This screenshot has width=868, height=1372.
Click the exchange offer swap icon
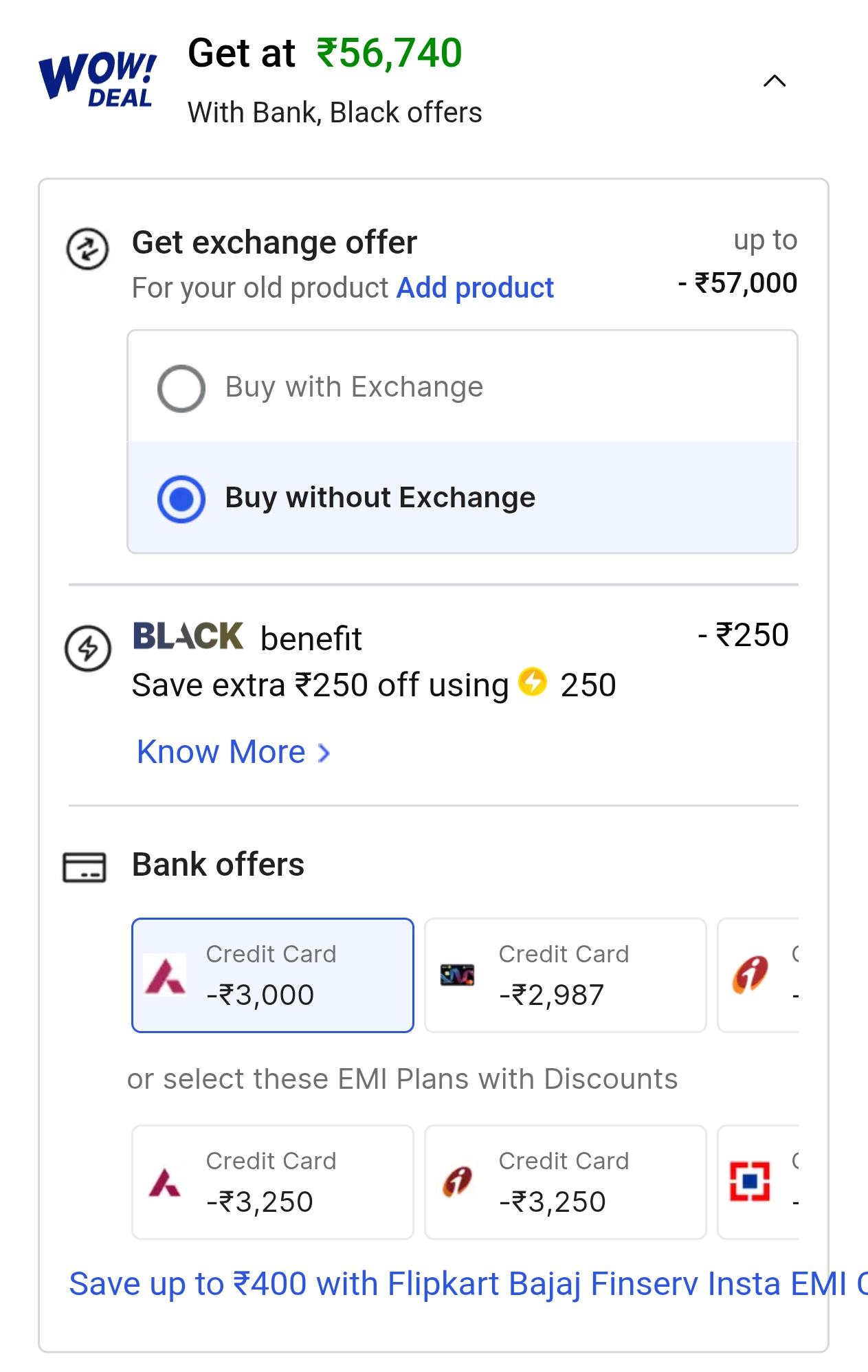pyautogui.click(x=87, y=249)
